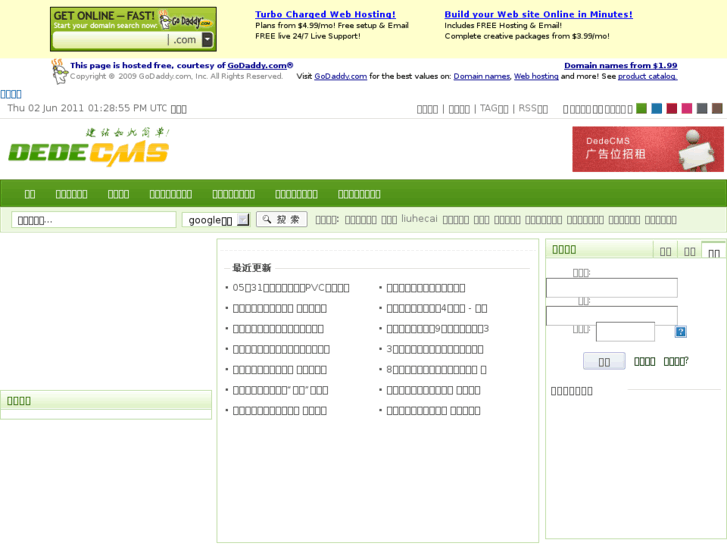This screenshot has height=545, width=727.
Task: Click the DedeCMS logo
Action: [x=89, y=147]
